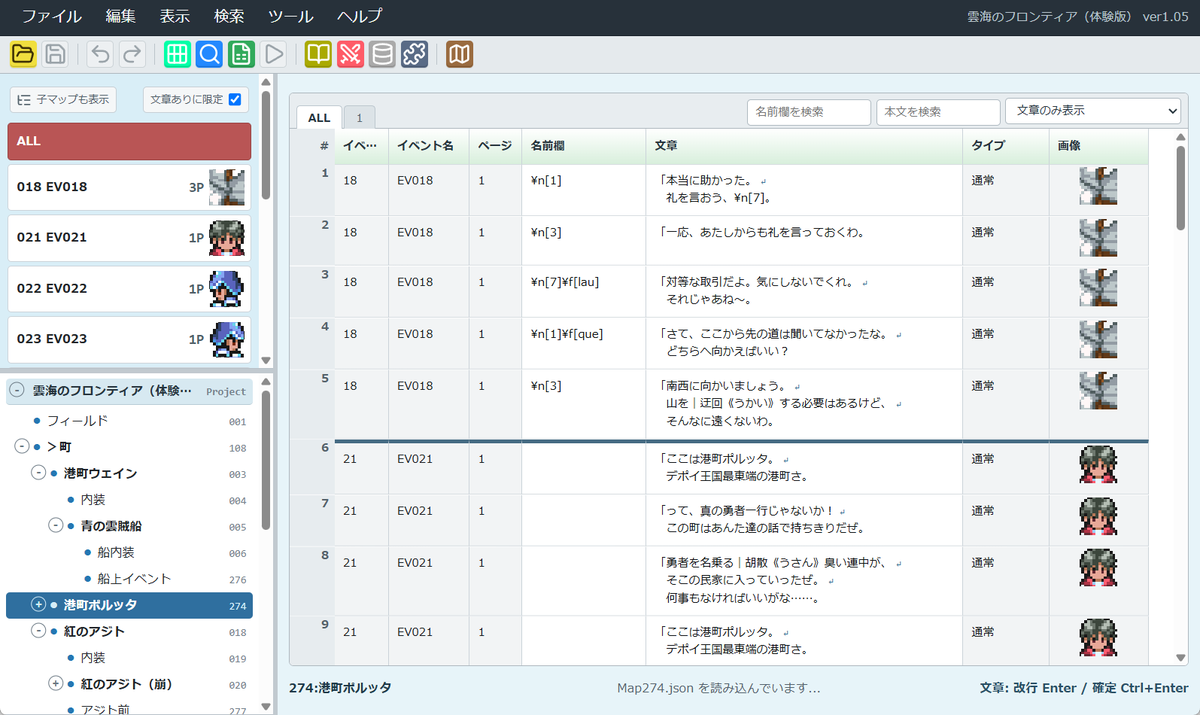Click character image in table row 1
1200x715 pixels.
pos(1098,186)
